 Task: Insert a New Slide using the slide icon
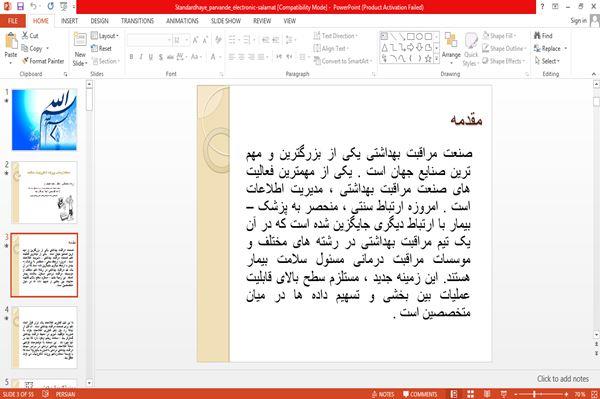pos(80,40)
